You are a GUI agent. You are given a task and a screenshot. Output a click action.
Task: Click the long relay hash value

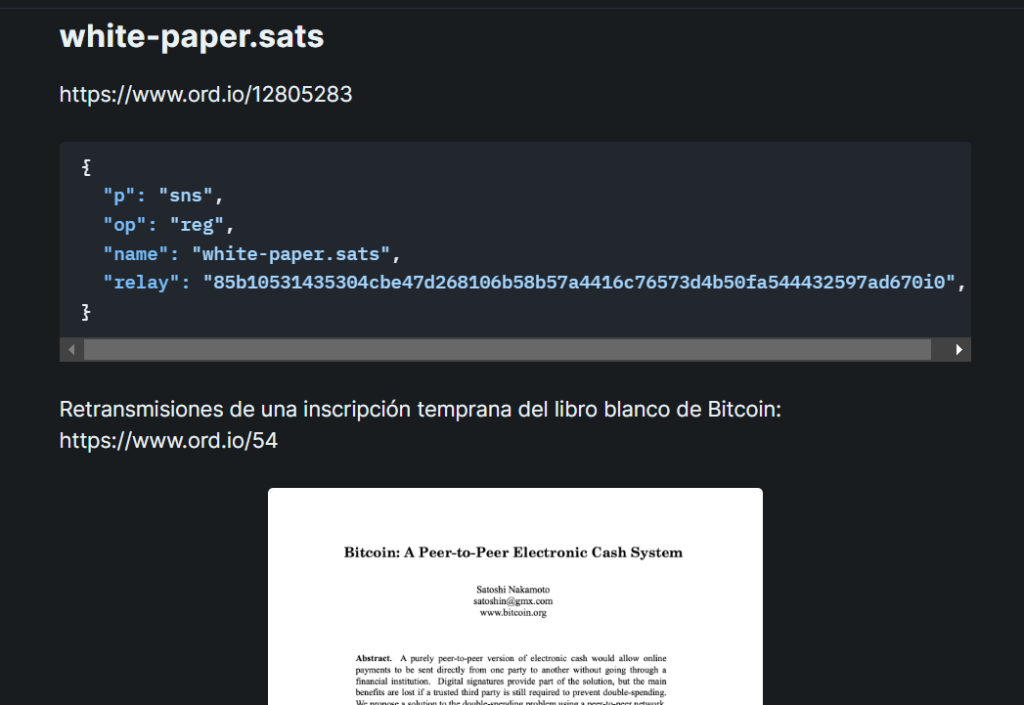click(579, 283)
